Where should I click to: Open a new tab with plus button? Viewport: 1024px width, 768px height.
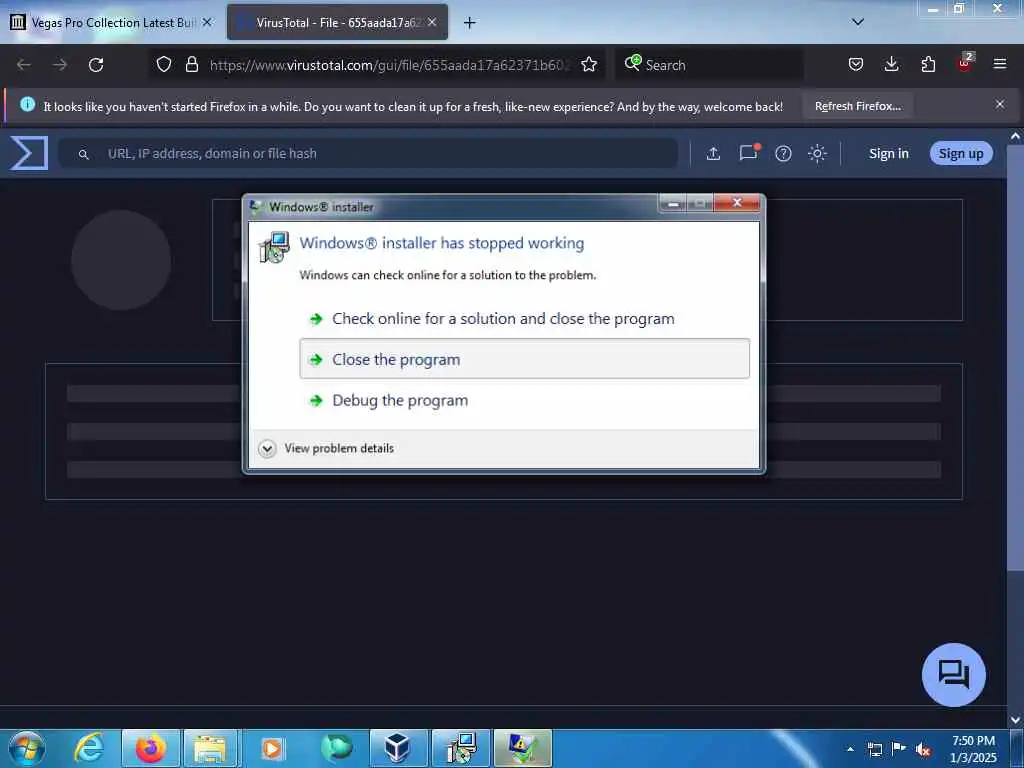pos(470,23)
